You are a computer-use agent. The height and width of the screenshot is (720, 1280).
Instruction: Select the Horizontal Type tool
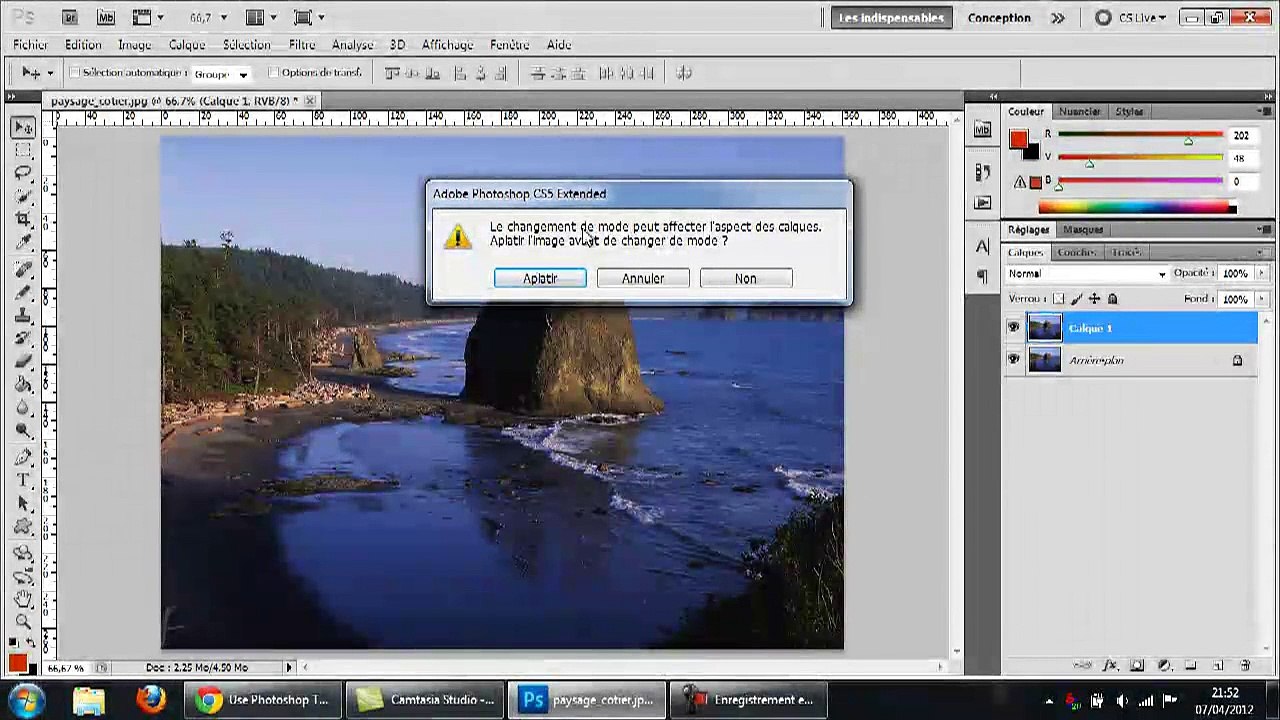pyautogui.click(x=23, y=480)
